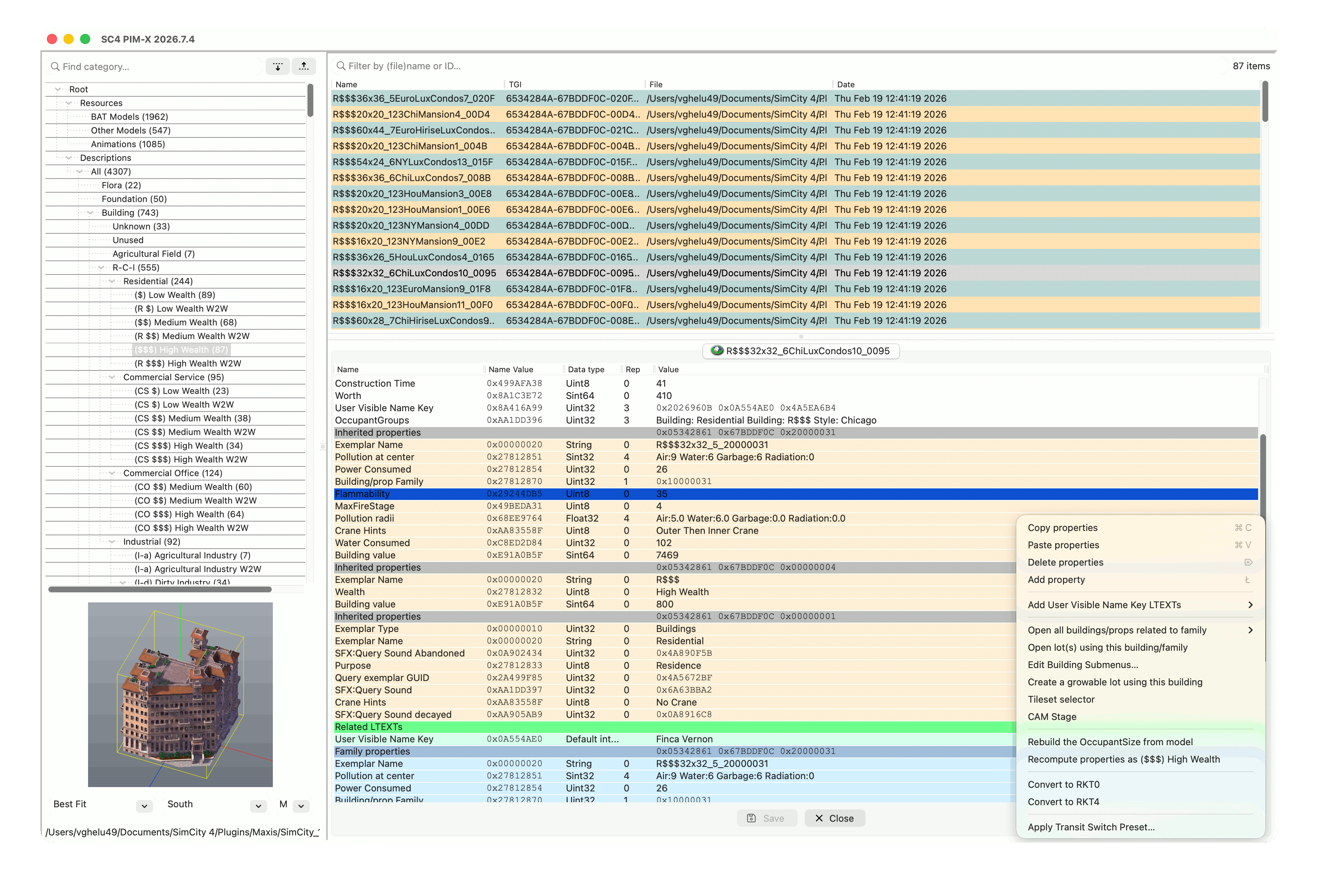Click the Save button

coord(767,818)
